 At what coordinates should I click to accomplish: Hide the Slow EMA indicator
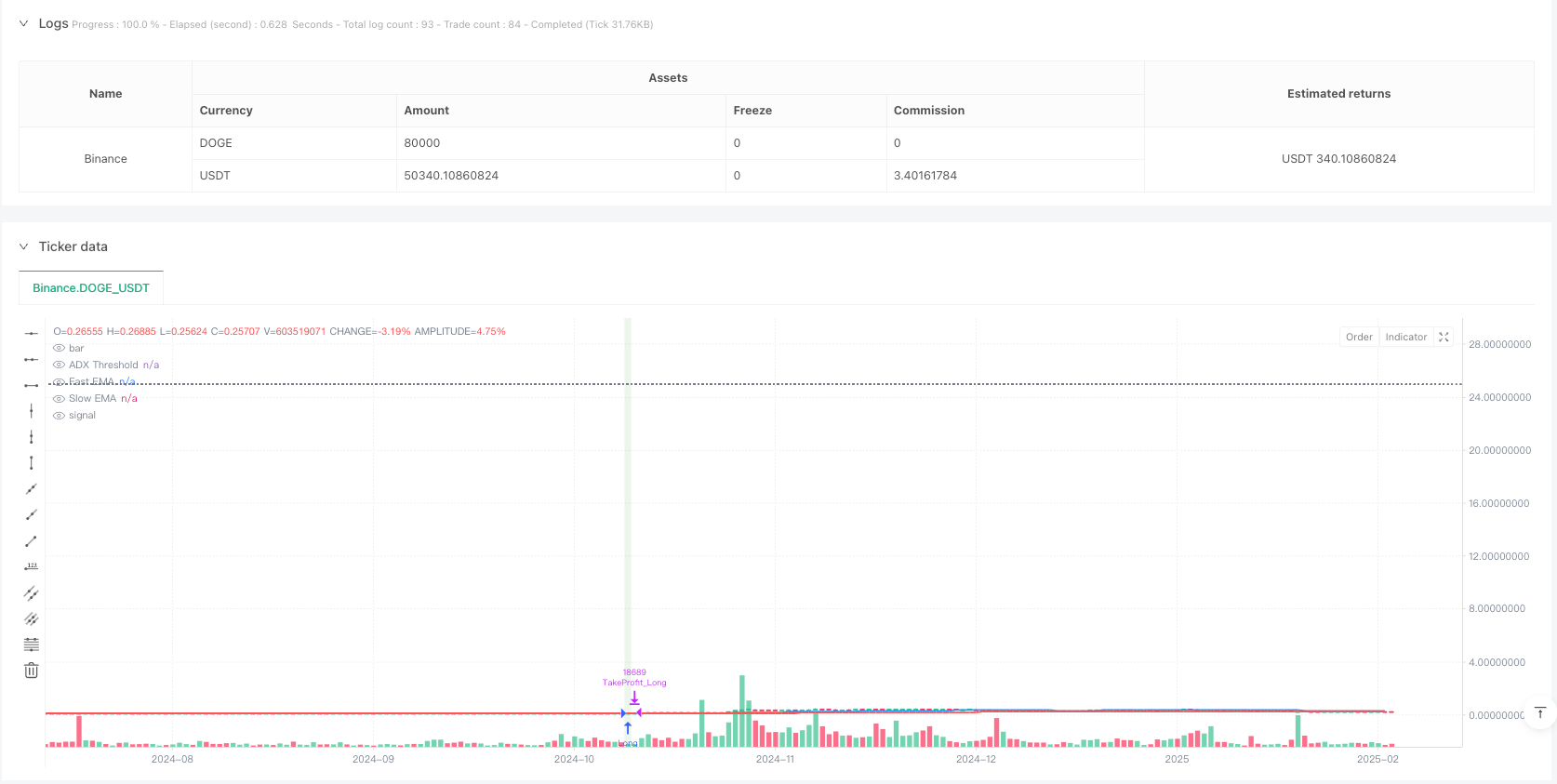click(59, 398)
